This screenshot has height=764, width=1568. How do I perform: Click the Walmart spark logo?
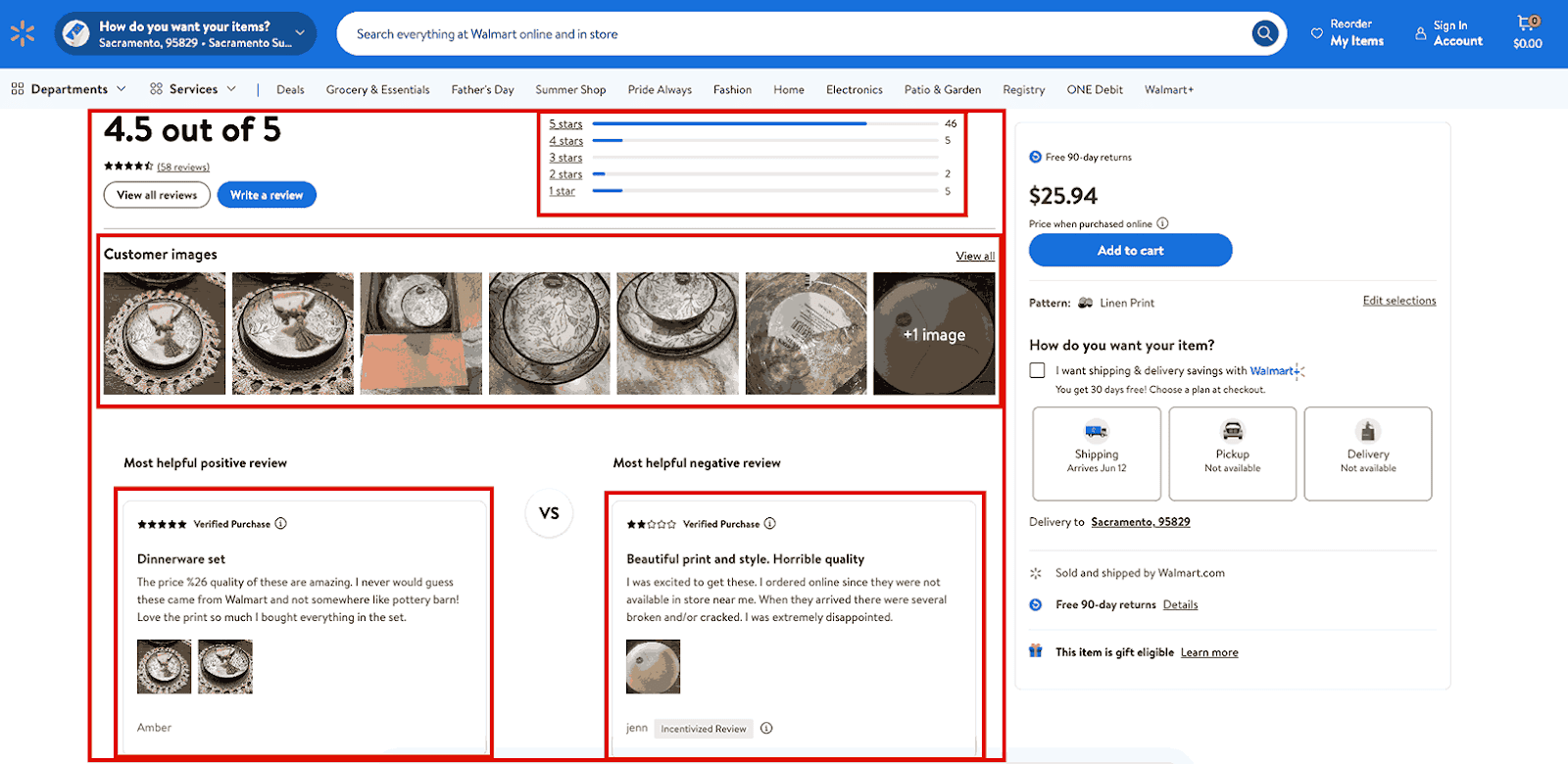[23, 33]
